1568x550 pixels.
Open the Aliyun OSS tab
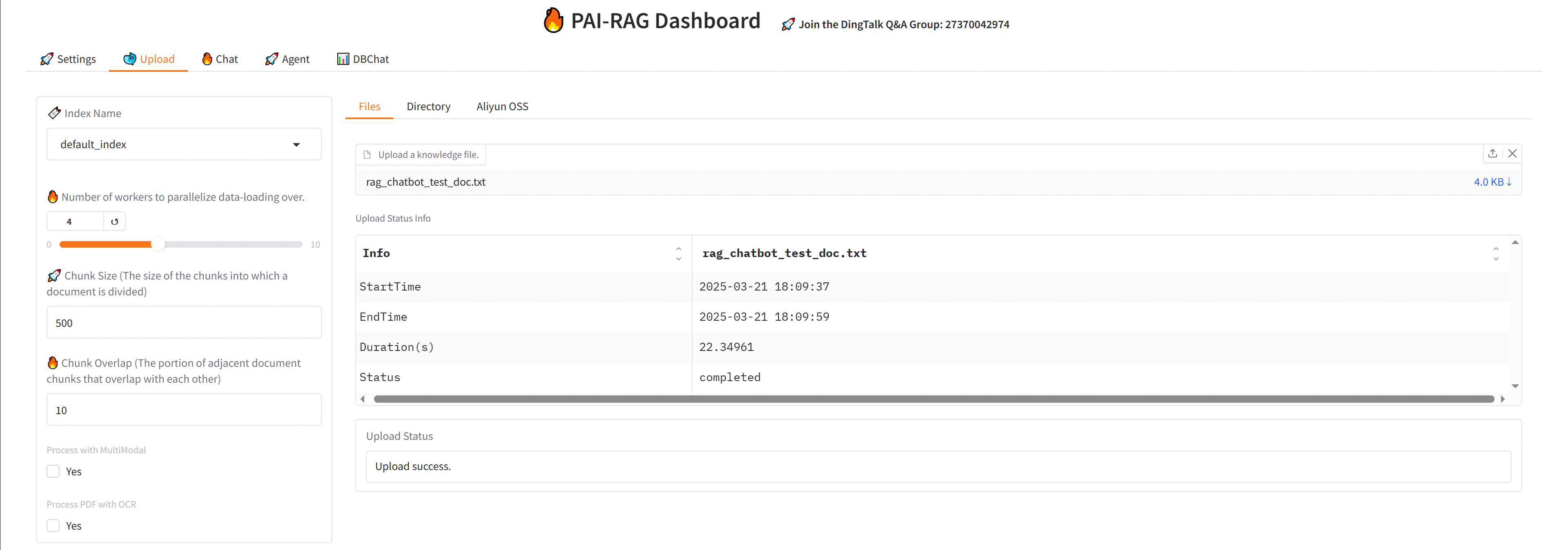(501, 106)
